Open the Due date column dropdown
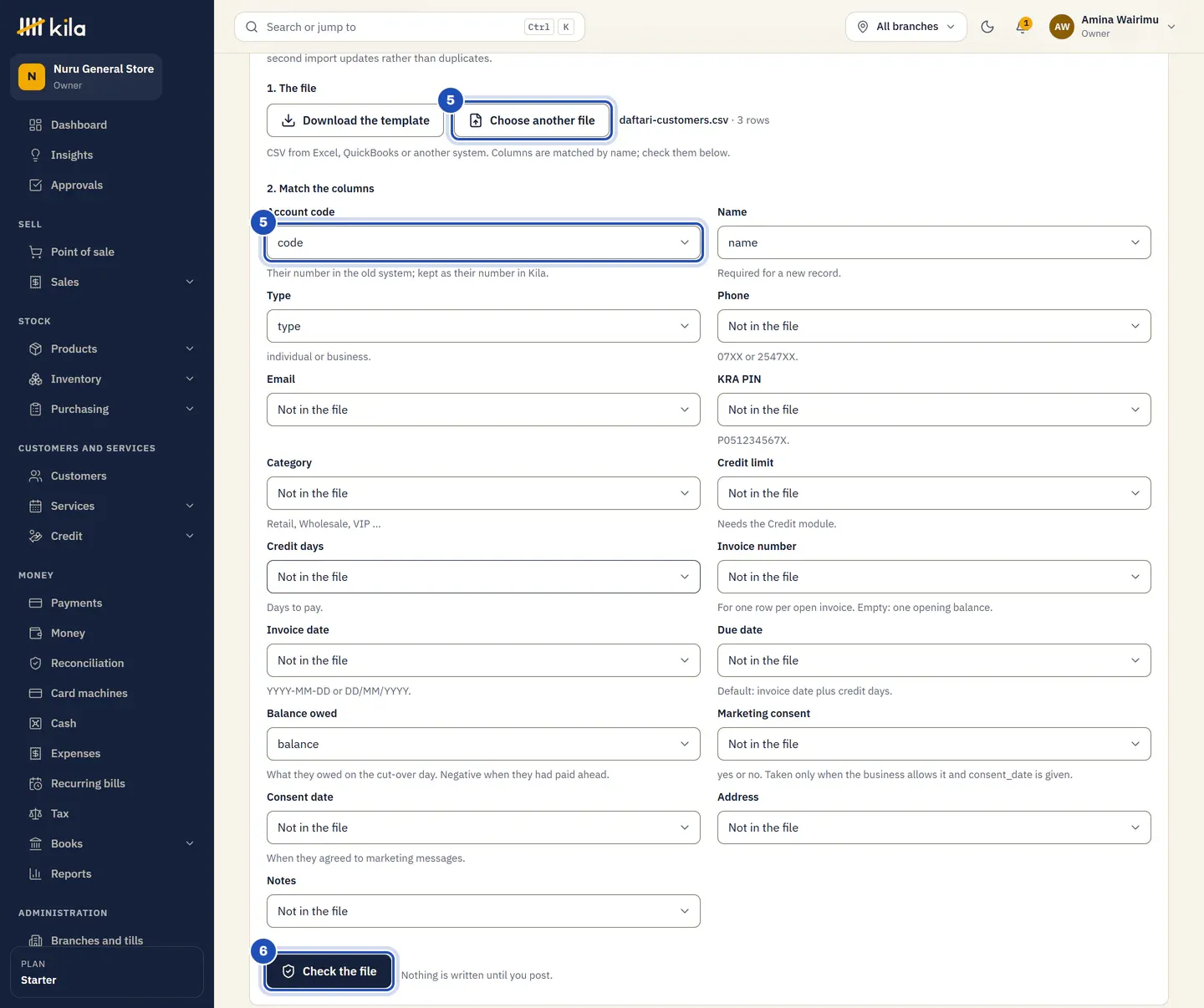This screenshot has height=1008, width=1204. (934, 660)
